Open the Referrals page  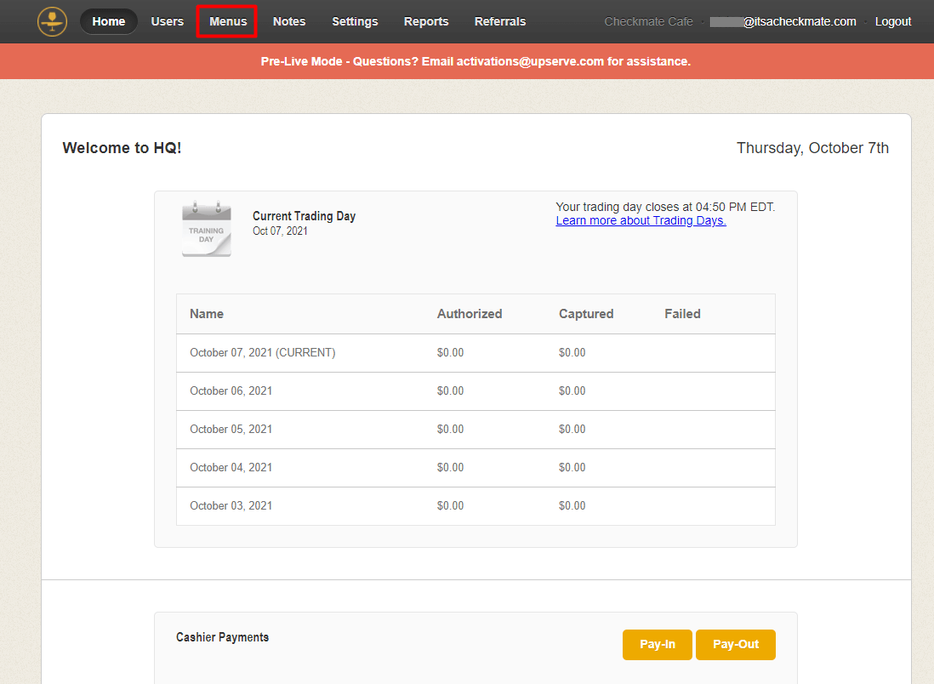pos(500,21)
